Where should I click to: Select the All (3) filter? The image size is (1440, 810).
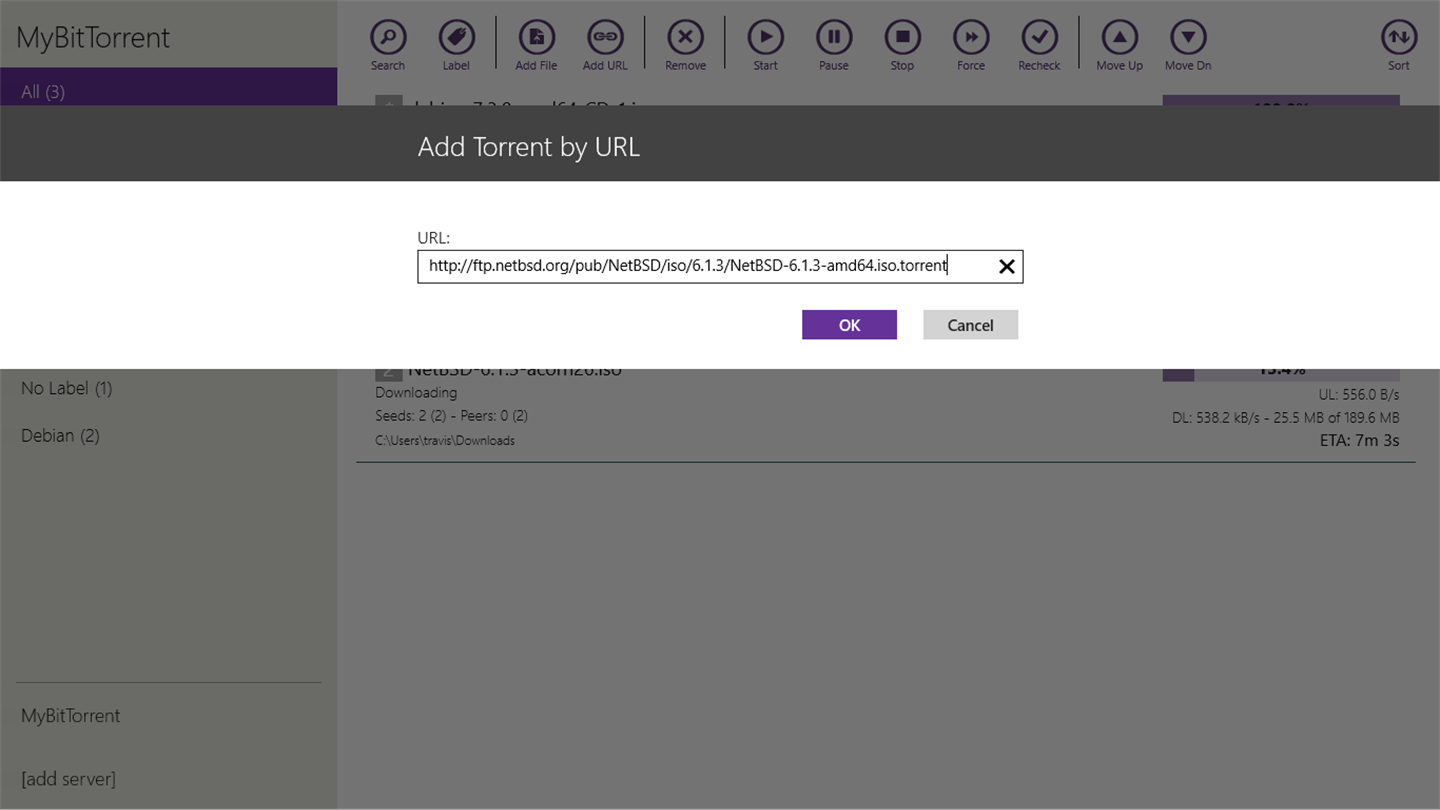tap(168, 87)
